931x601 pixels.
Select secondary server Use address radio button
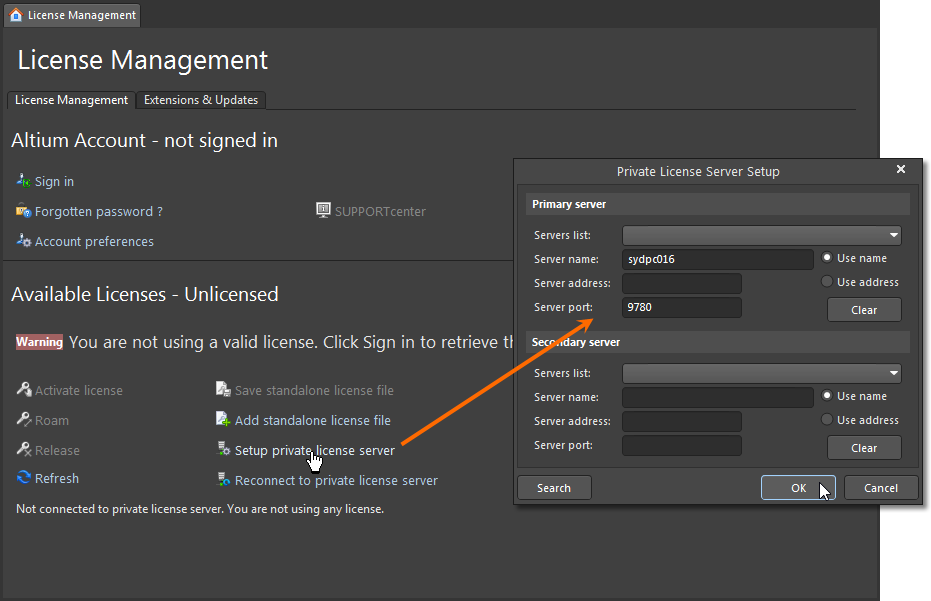pos(827,420)
